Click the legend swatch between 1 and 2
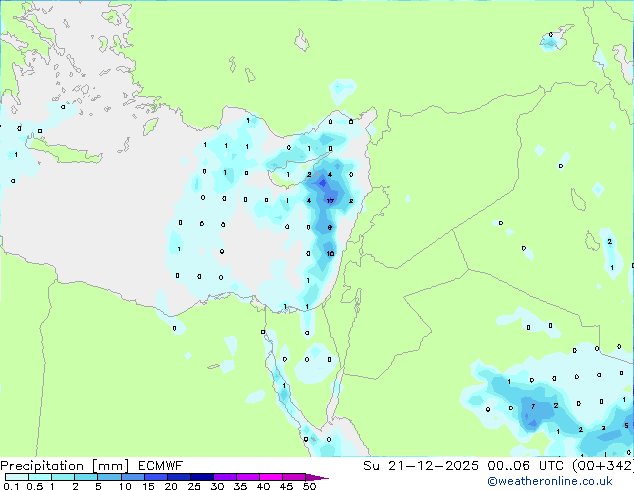Image resolution: width=634 pixels, height=490 pixels. click(63, 477)
